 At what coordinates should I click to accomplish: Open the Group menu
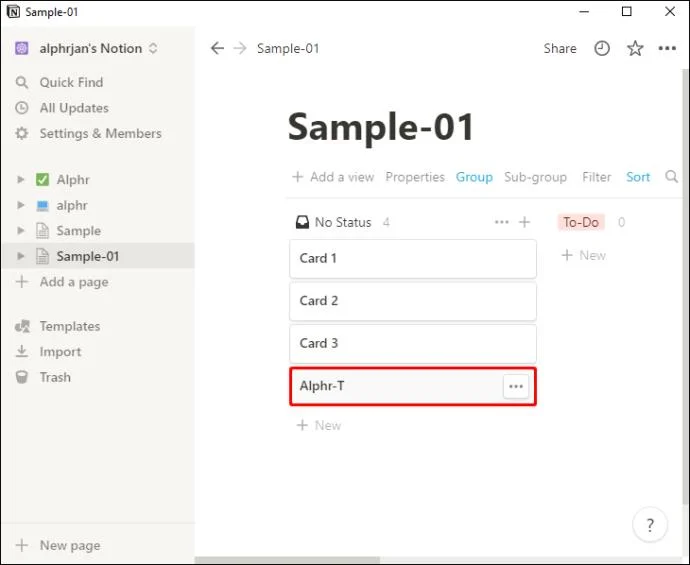[474, 177]
